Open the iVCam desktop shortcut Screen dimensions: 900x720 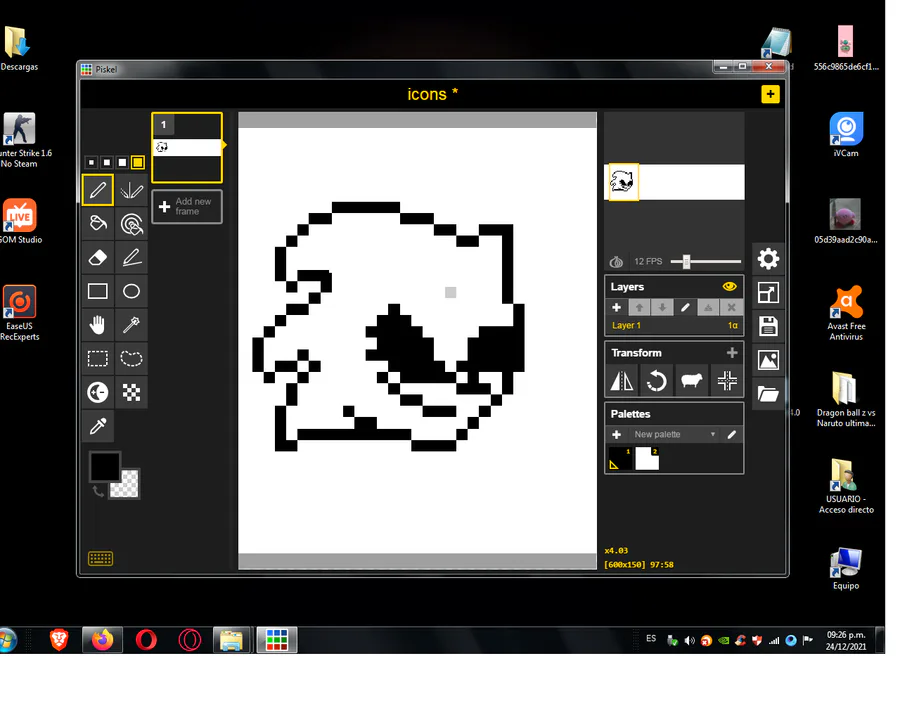coord(846,135)
